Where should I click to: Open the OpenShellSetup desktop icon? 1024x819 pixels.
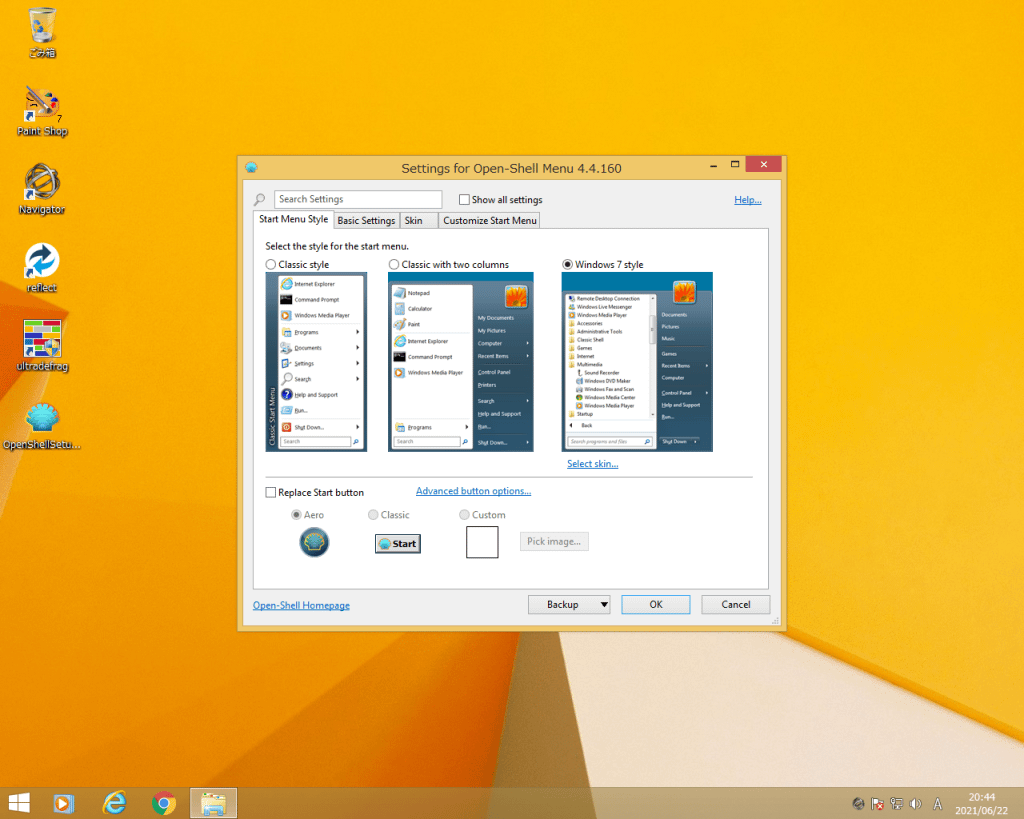point(42,426)
